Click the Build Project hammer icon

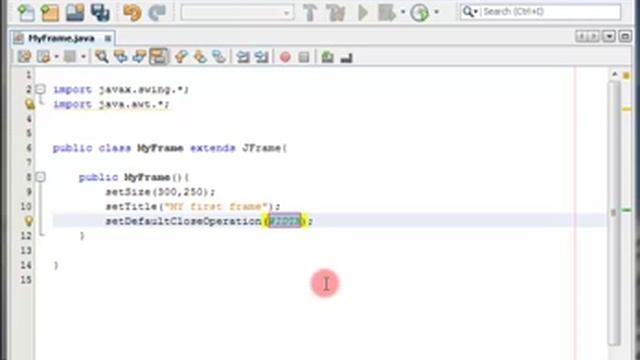point(310,13)
